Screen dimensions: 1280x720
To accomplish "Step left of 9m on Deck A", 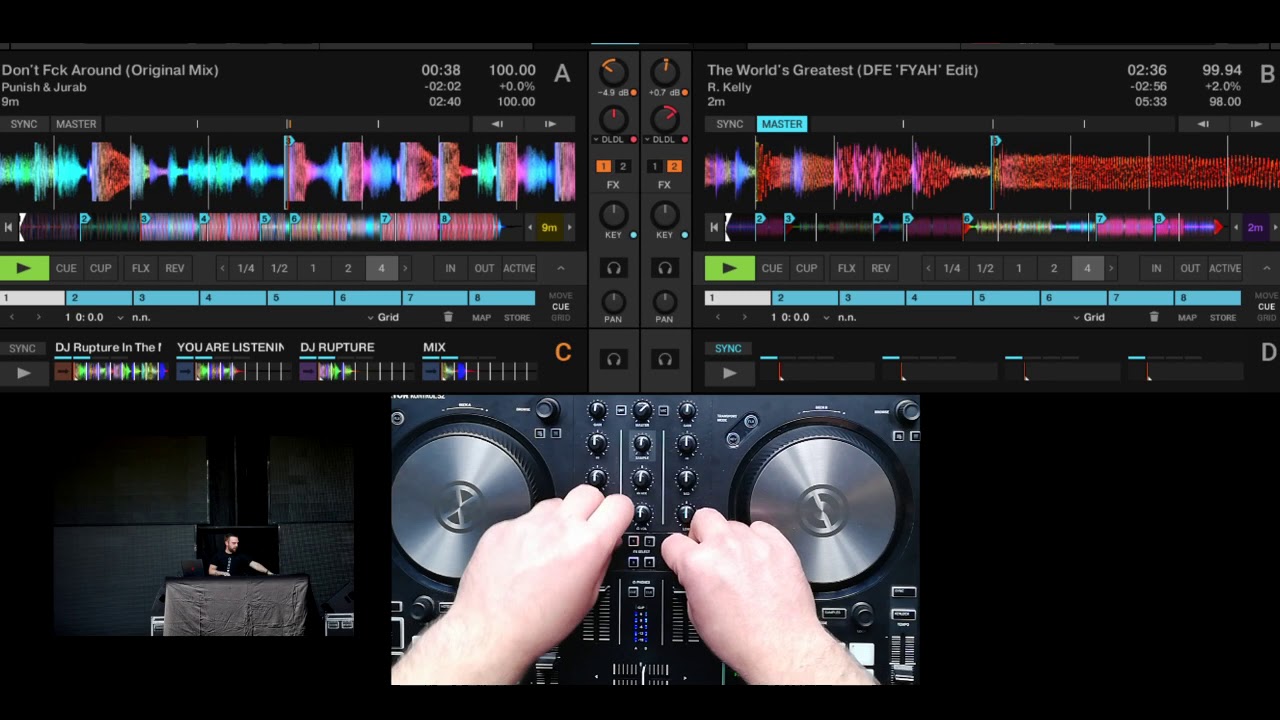I will [x=530, y=227].
